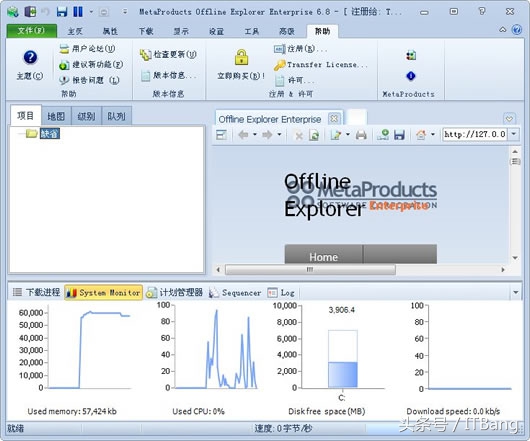
Task: Open 用户论坛(U) user forum
Action: pyautogui.click(x=88, y=49)
